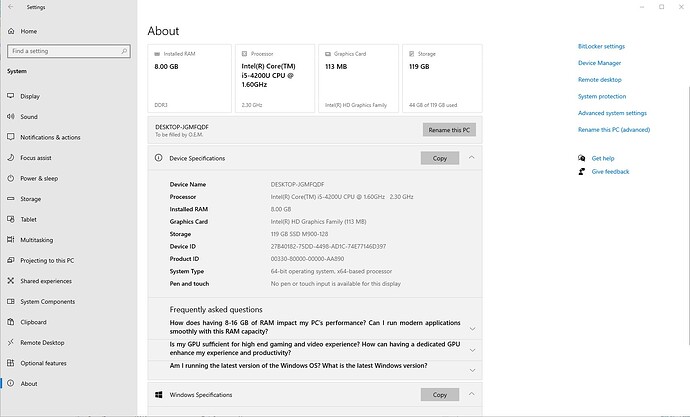Expand the RAM performance FAQ question
The image size is (690, 417).
[472, 328]
